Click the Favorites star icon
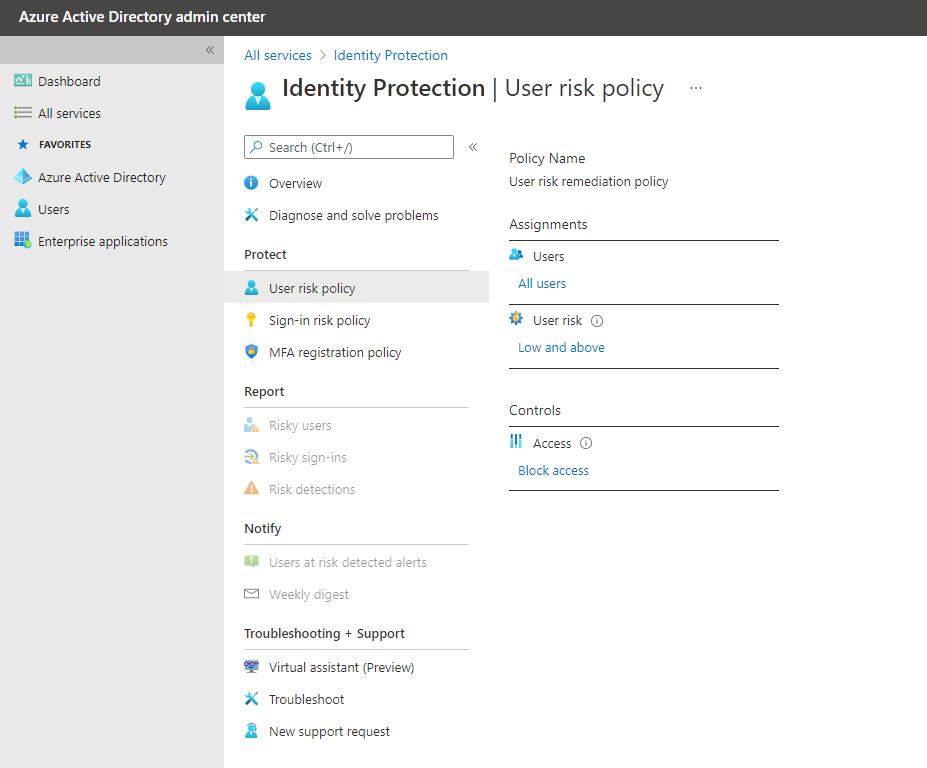Viewport: 927px width, 768px height. pos(23,144)
